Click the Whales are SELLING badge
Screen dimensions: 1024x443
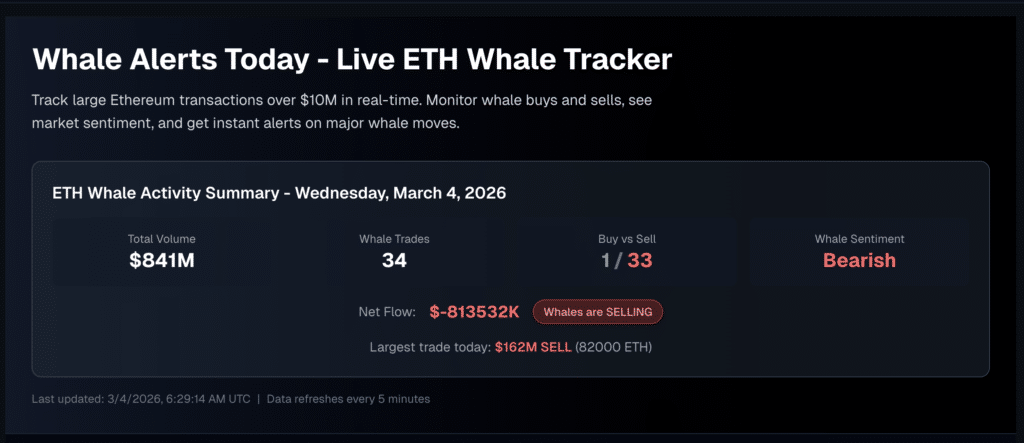coord(597,312)
